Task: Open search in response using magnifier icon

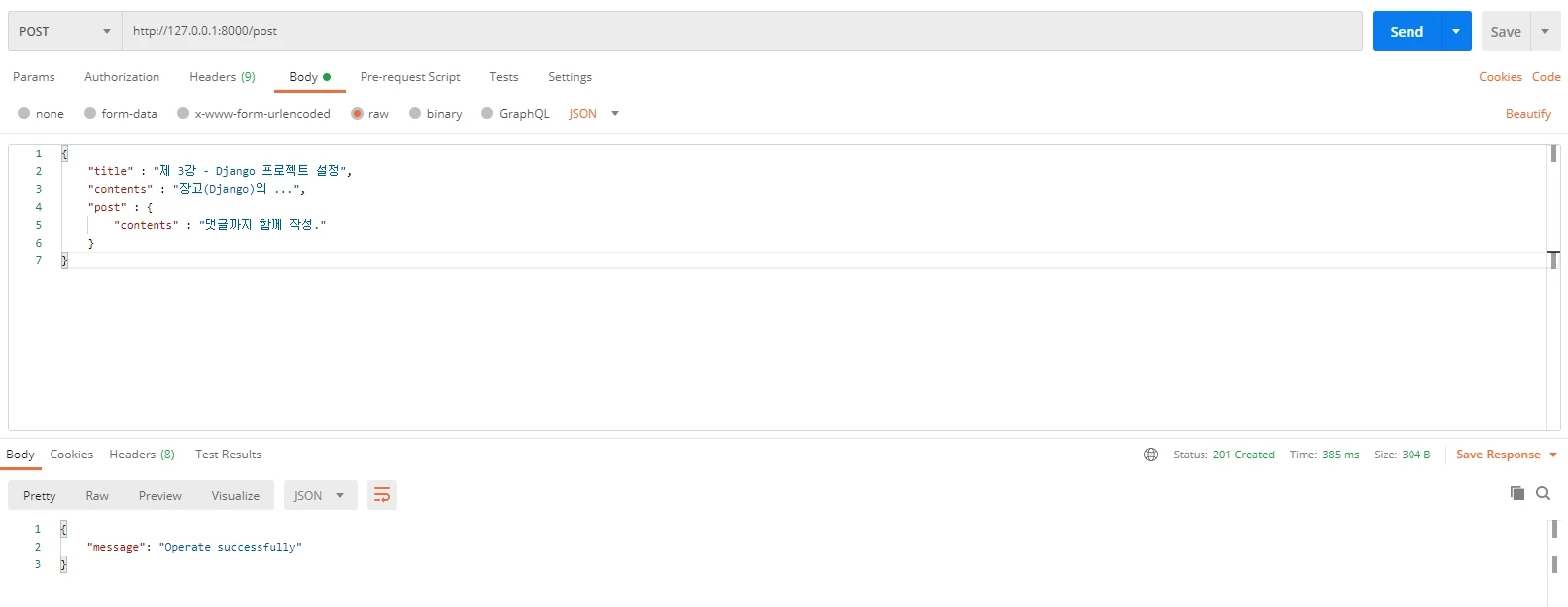Action: coord(1543,493)
